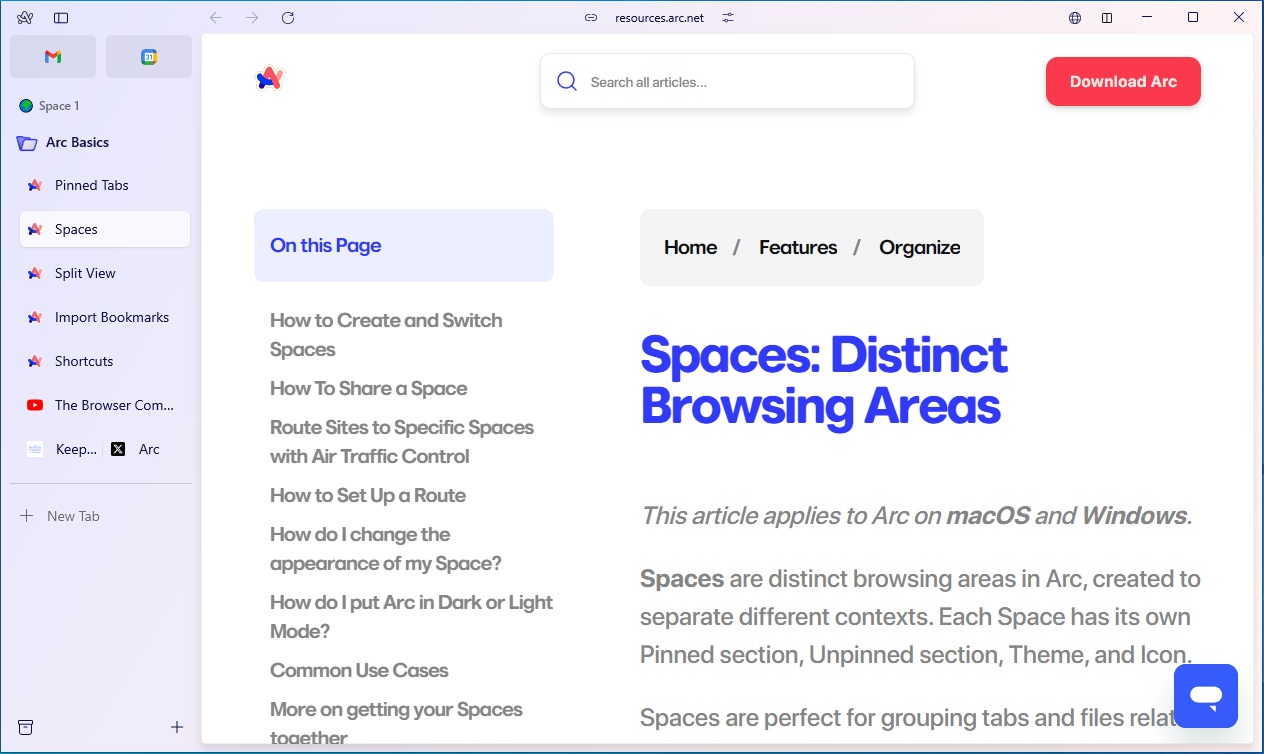Click the Download Arc button
Viewport: 1264px width, 754px height.
1123,82
